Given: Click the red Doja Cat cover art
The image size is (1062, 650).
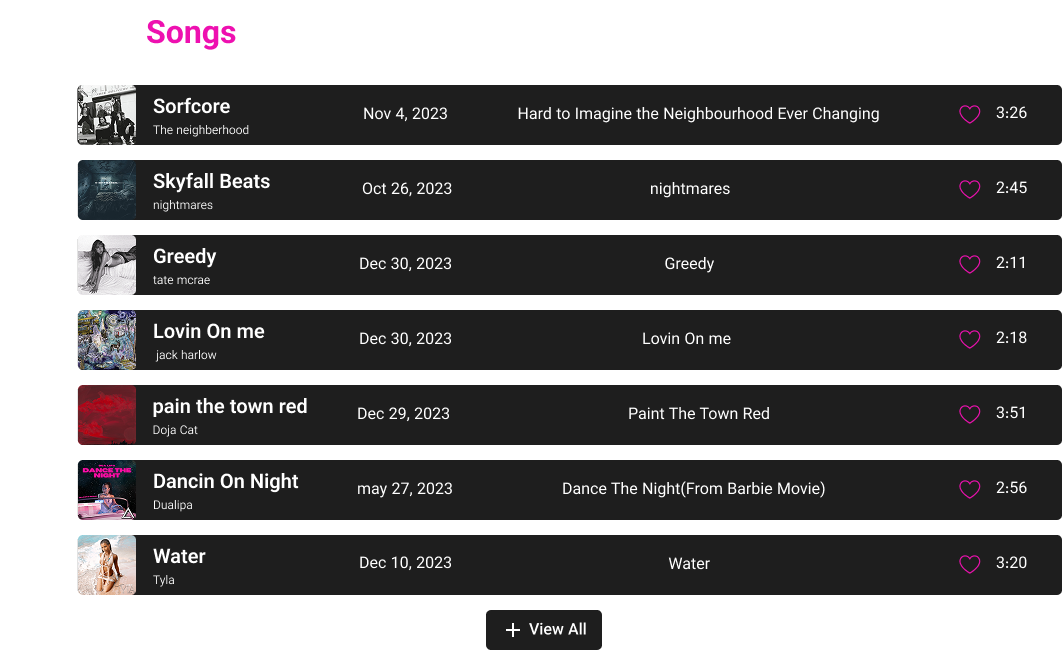Looking at the screenshot, I should click(x=107, y=415).
